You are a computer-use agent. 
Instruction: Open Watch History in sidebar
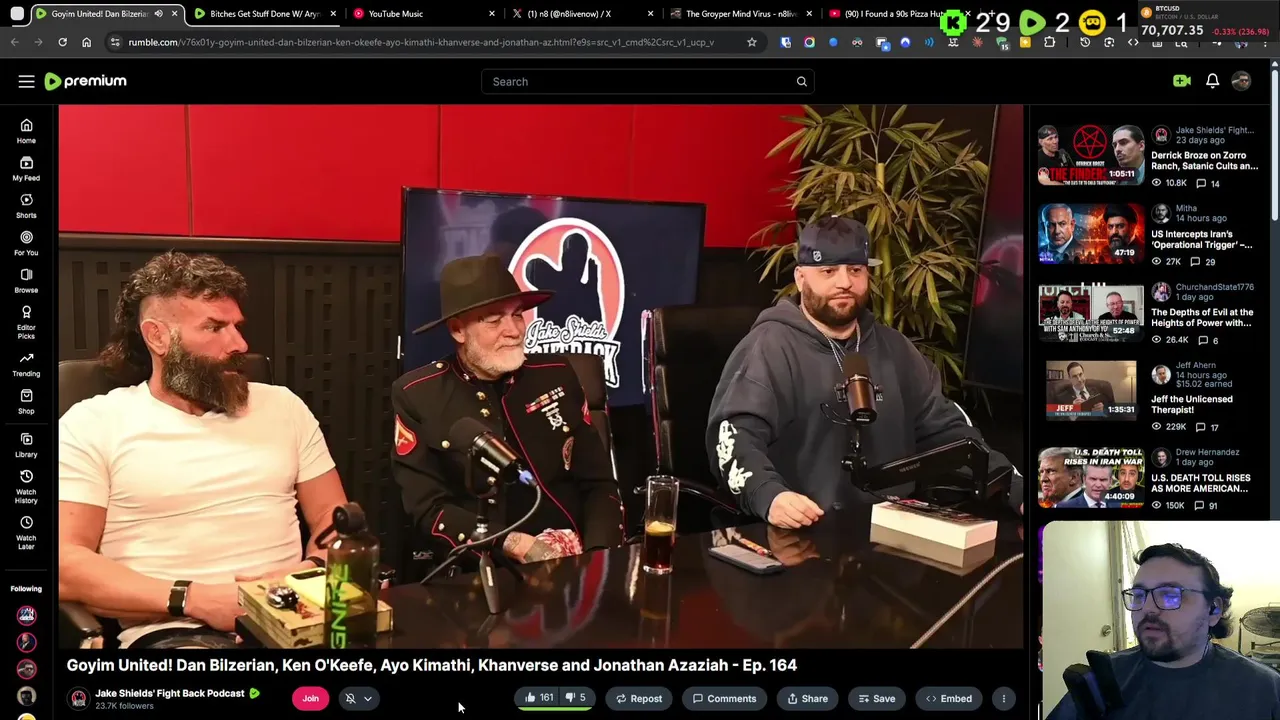coord(26,486)
